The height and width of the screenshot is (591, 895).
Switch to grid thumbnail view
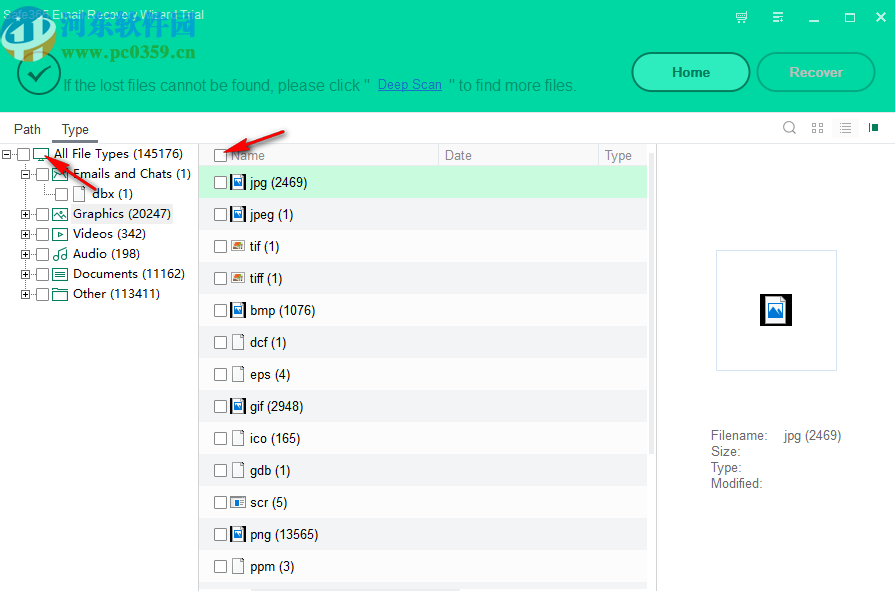[x=817, y=127]
